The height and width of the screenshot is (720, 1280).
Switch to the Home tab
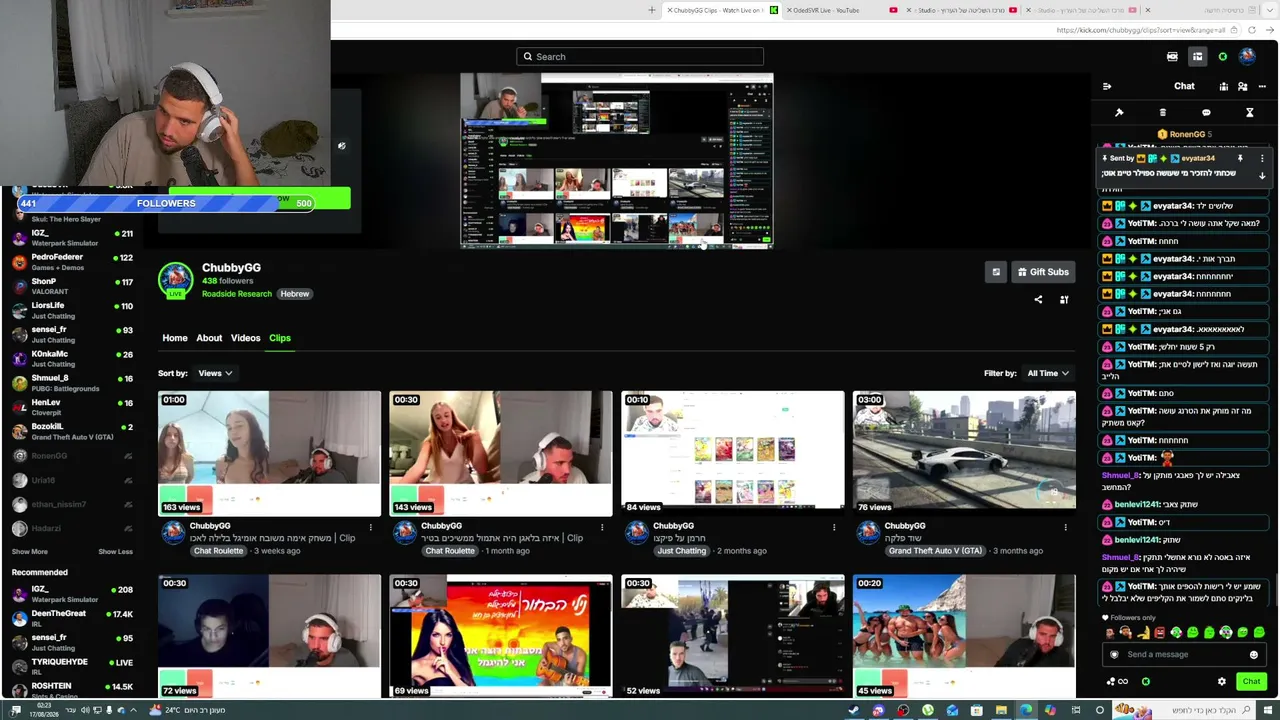pyautogui.click(x=175, y=338)
